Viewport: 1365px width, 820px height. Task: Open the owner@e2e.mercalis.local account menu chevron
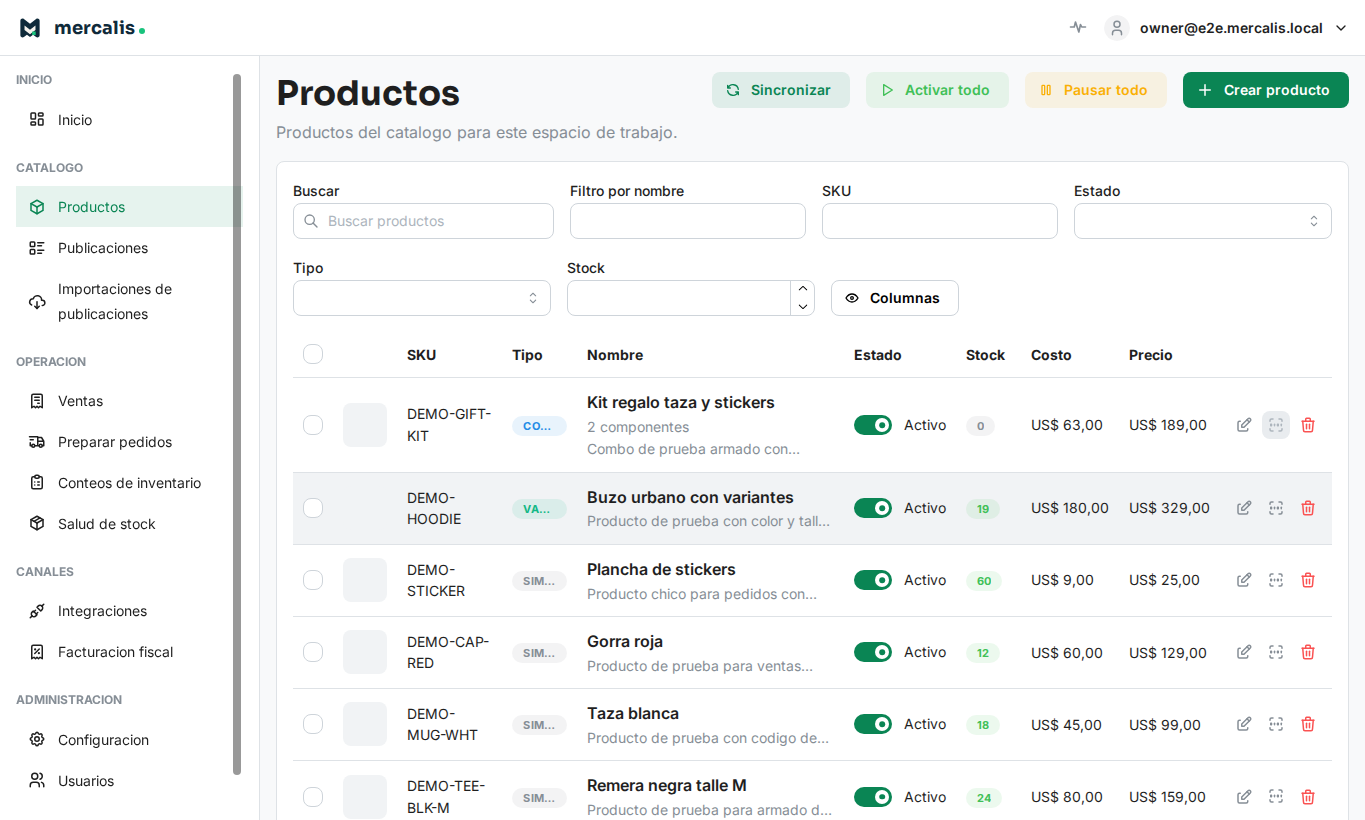point(1341,28)
